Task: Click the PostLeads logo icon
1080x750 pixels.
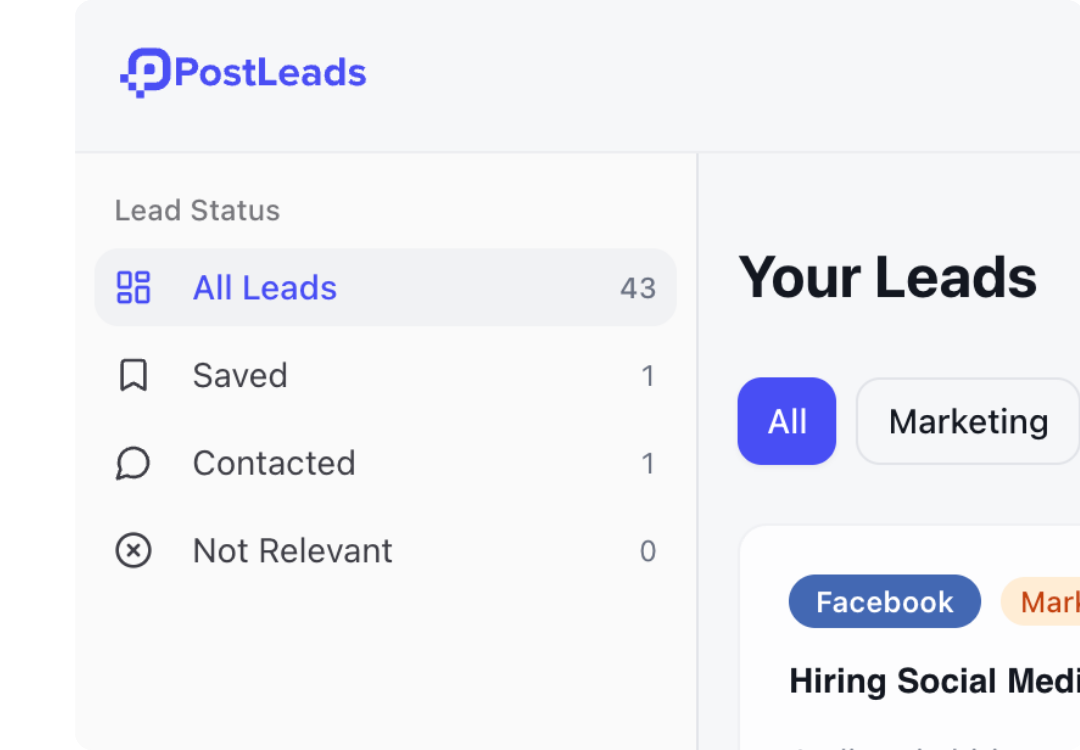Action: (x=145, y=73)
